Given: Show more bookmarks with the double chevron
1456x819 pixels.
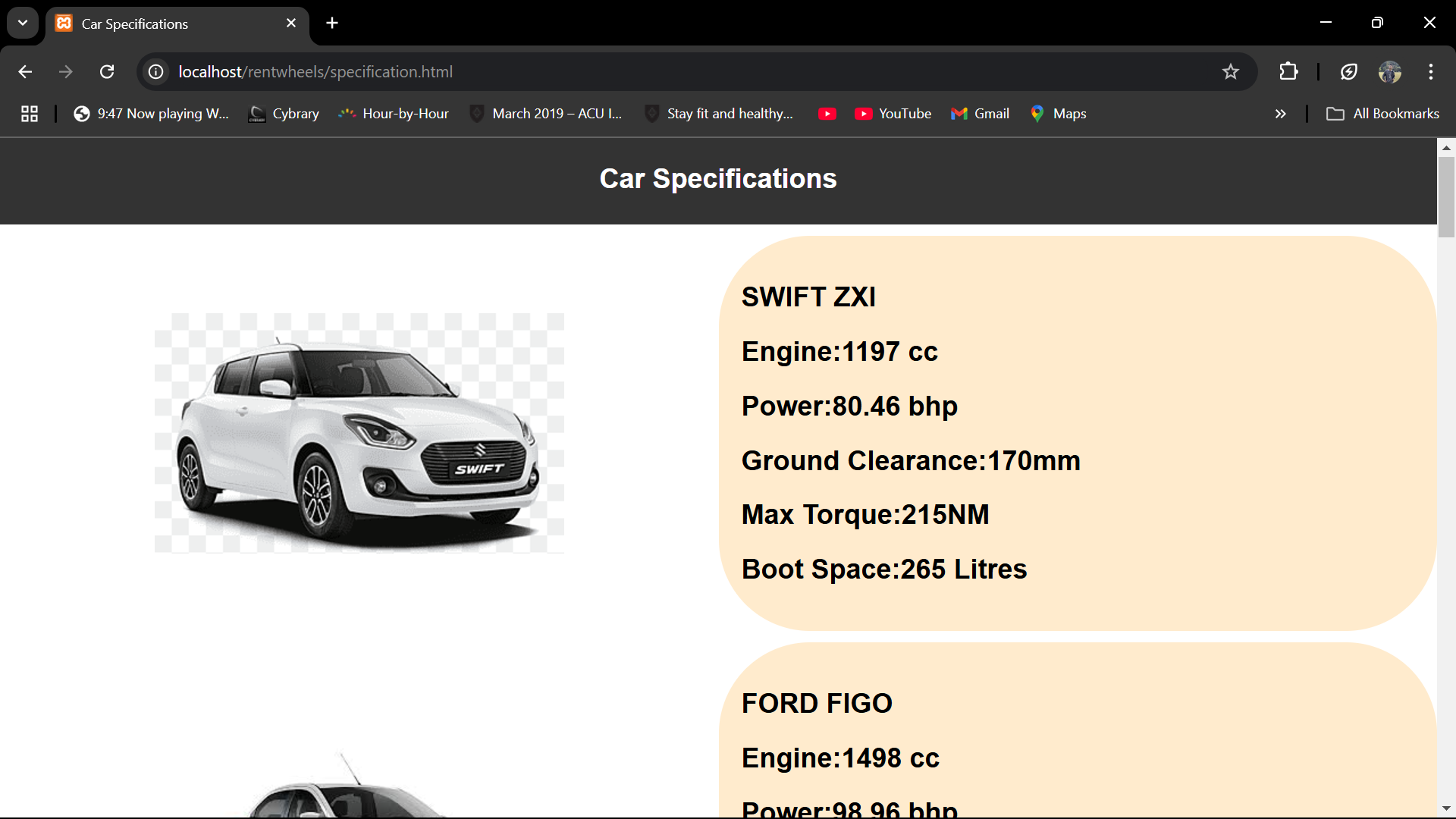Looking at the screenshot, I should pos(1281,114).
